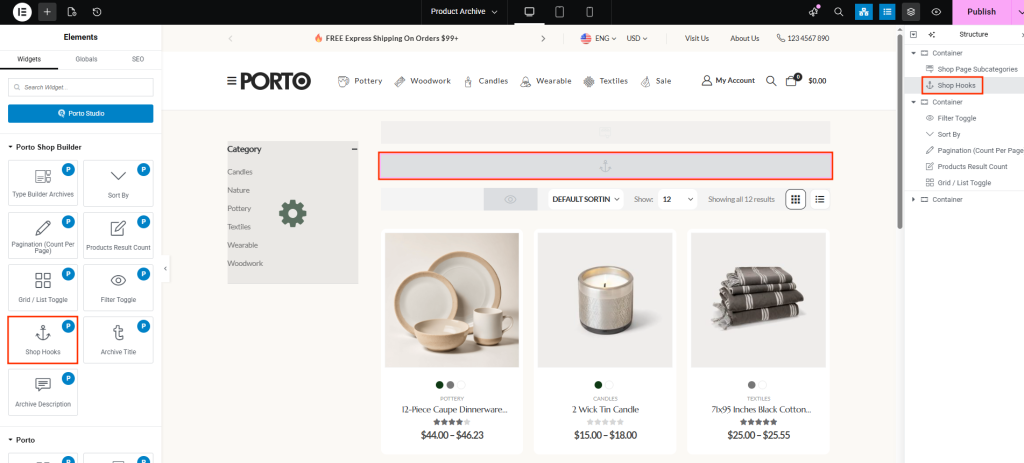Viewport: 1024px width, 463px height.
Task: Click the Publish button
Action: tap(981, 12)
